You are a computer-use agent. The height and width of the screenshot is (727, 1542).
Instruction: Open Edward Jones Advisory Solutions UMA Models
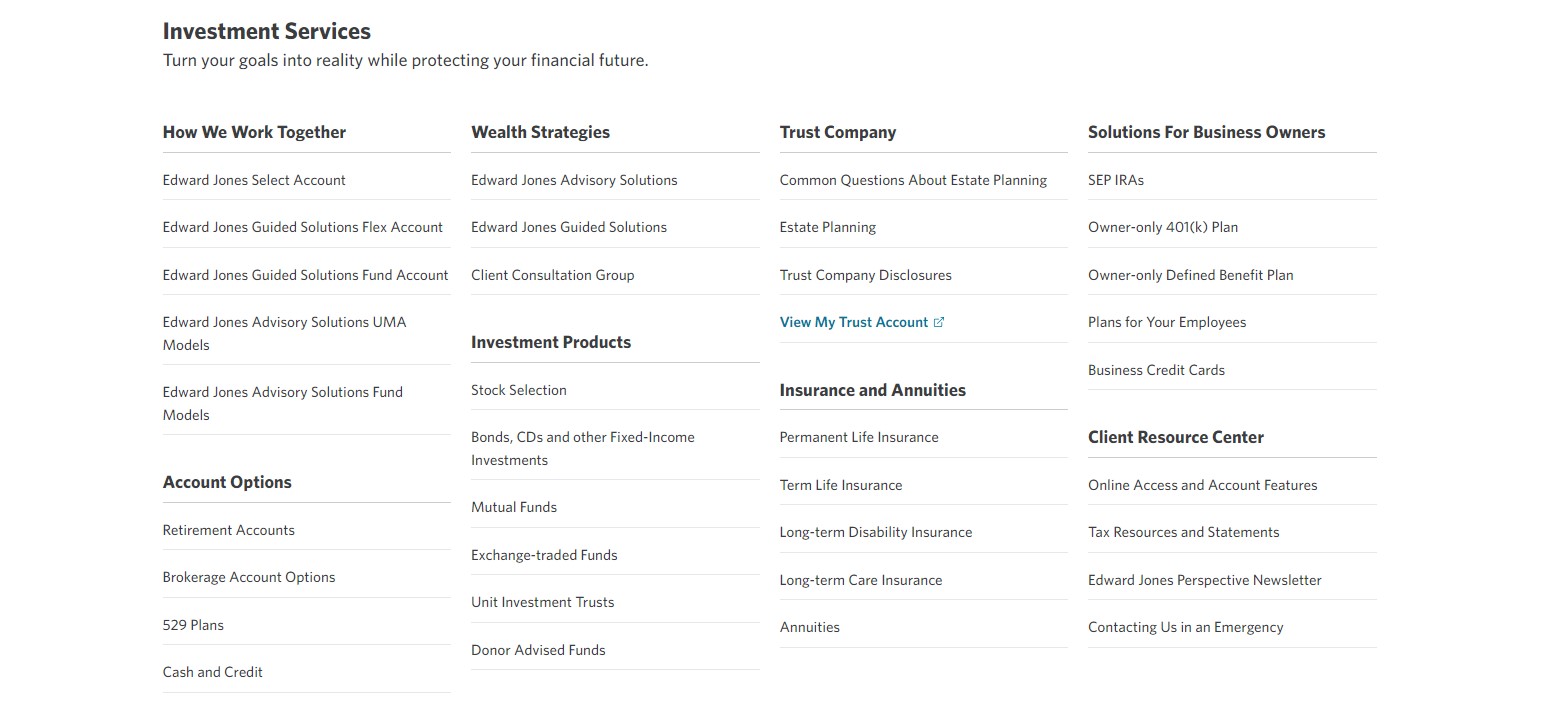tap(284, 333)
